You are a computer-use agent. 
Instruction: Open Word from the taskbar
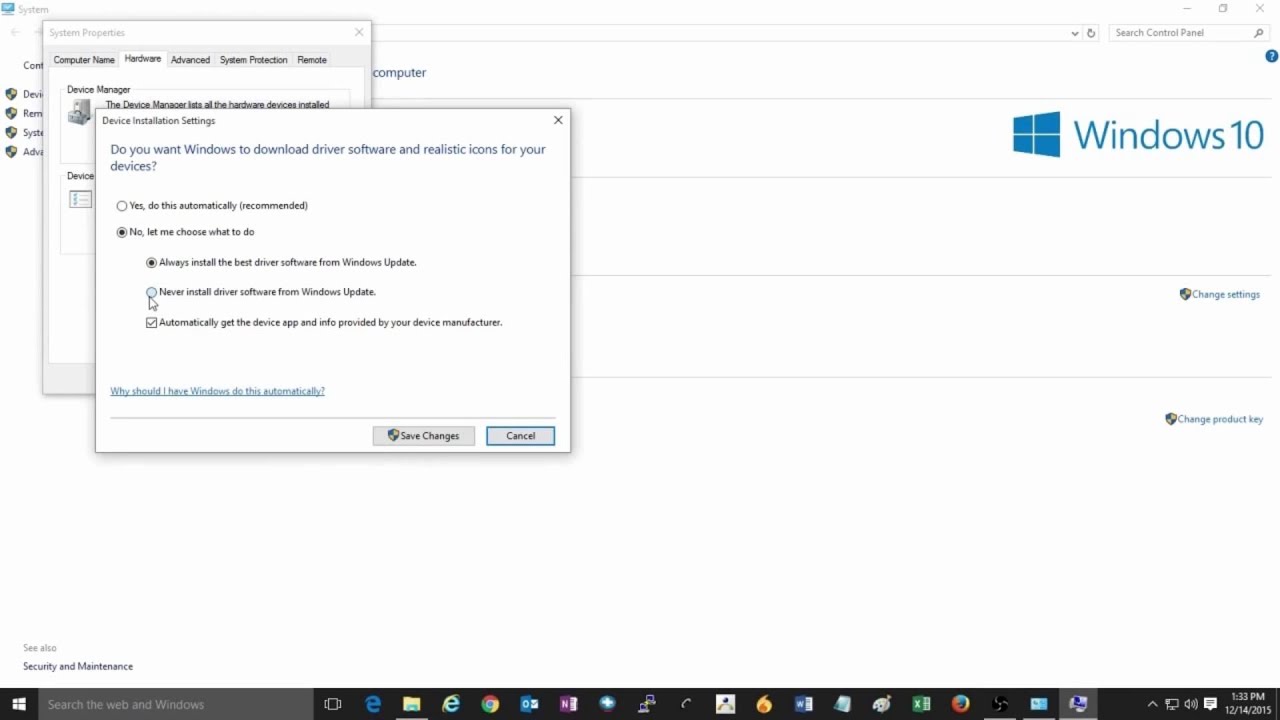[803, 704]
